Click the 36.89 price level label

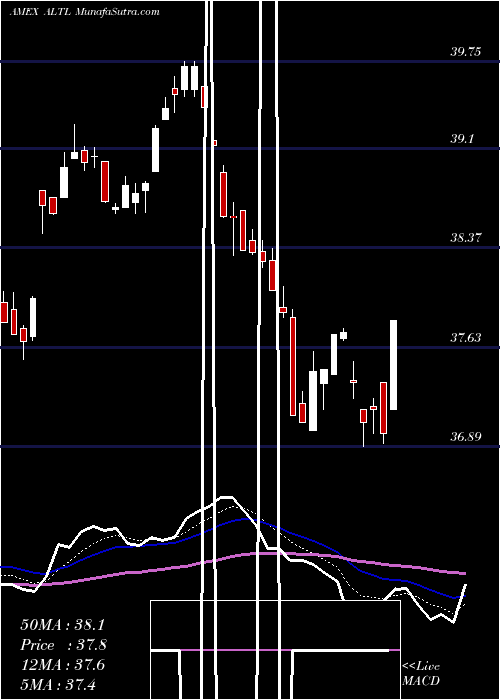[466, 437]
